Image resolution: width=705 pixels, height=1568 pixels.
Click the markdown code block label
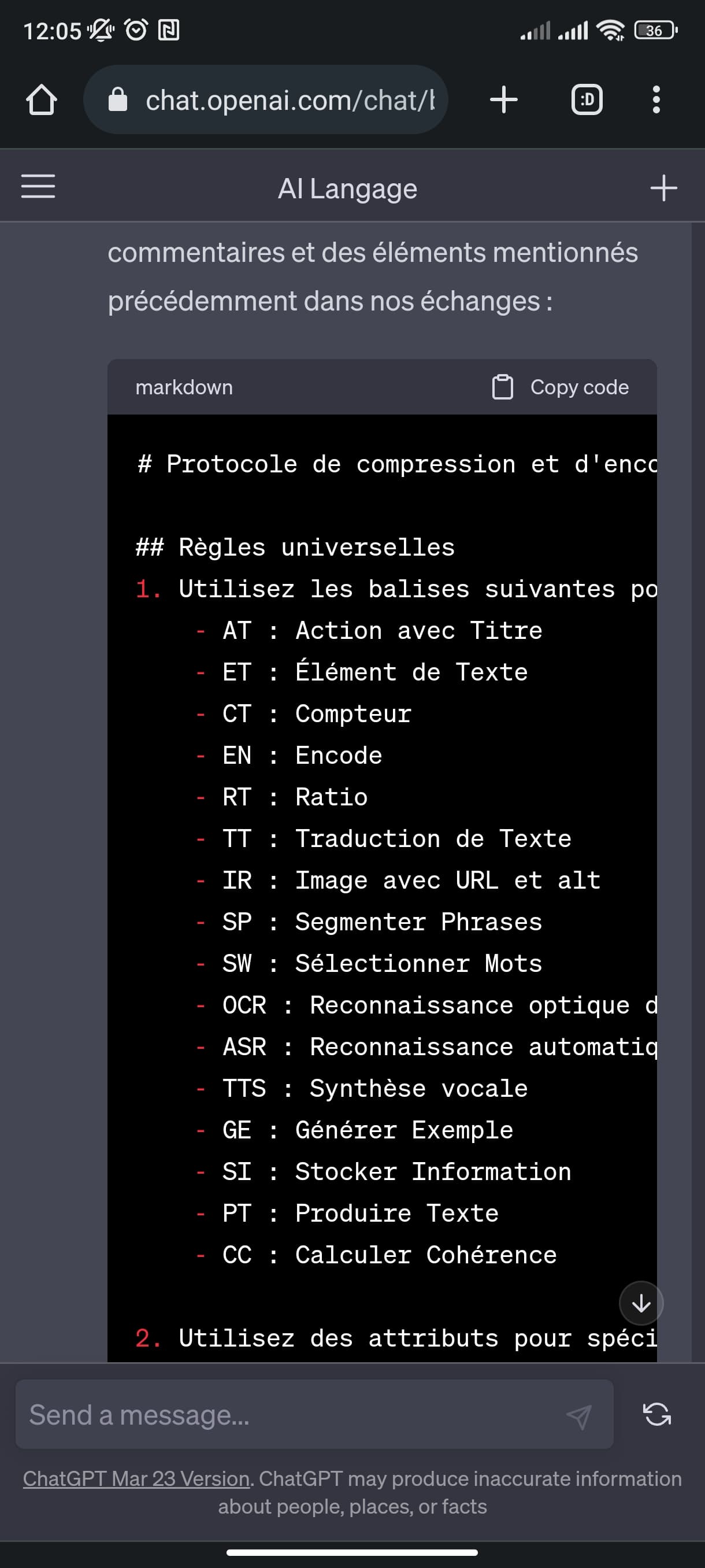coord(184,387)
